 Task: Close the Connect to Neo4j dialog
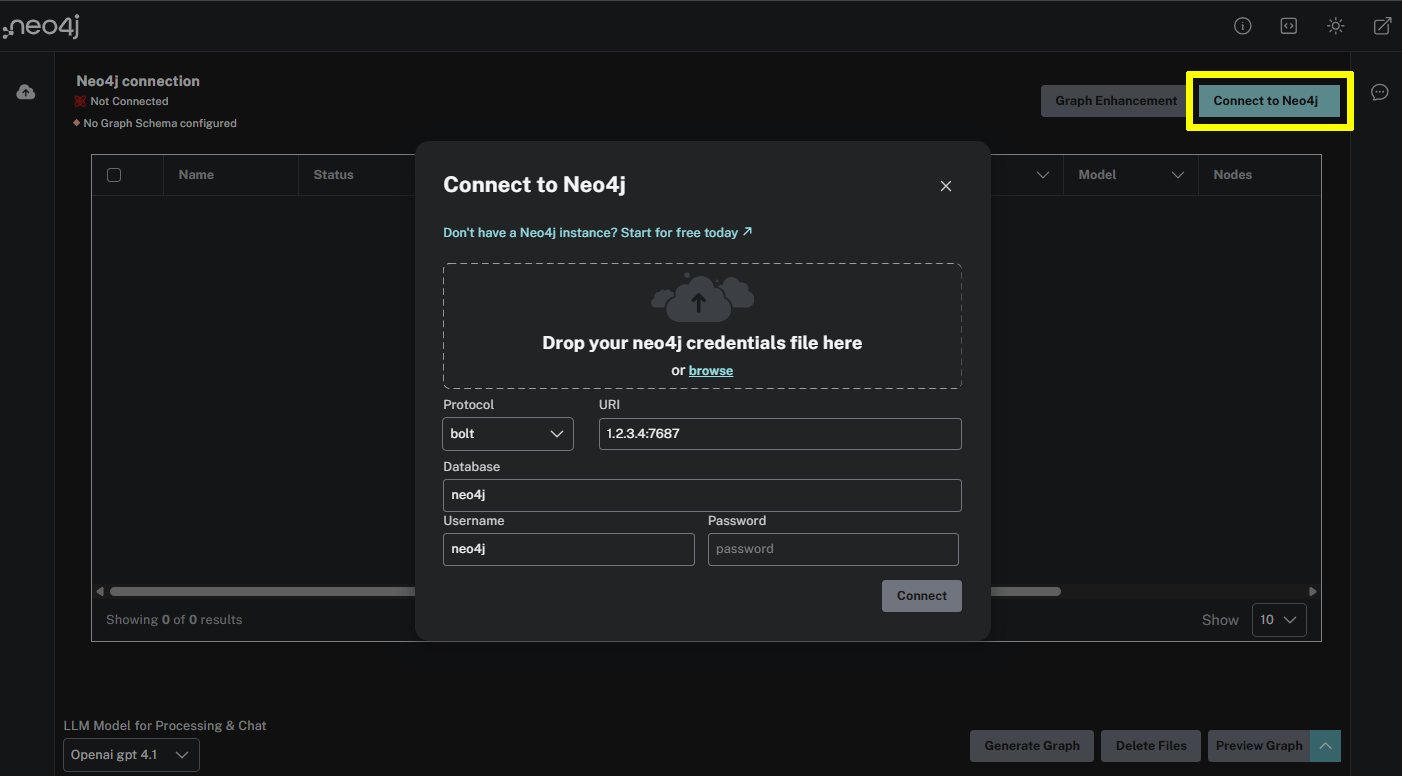click(946, 186)
